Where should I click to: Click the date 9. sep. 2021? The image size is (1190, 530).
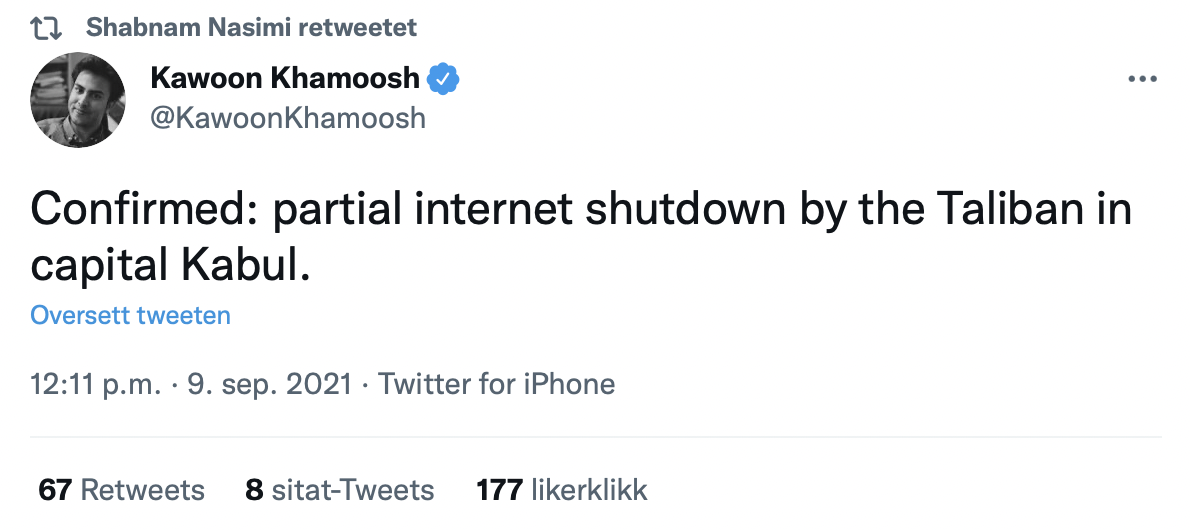pos(269,383)
